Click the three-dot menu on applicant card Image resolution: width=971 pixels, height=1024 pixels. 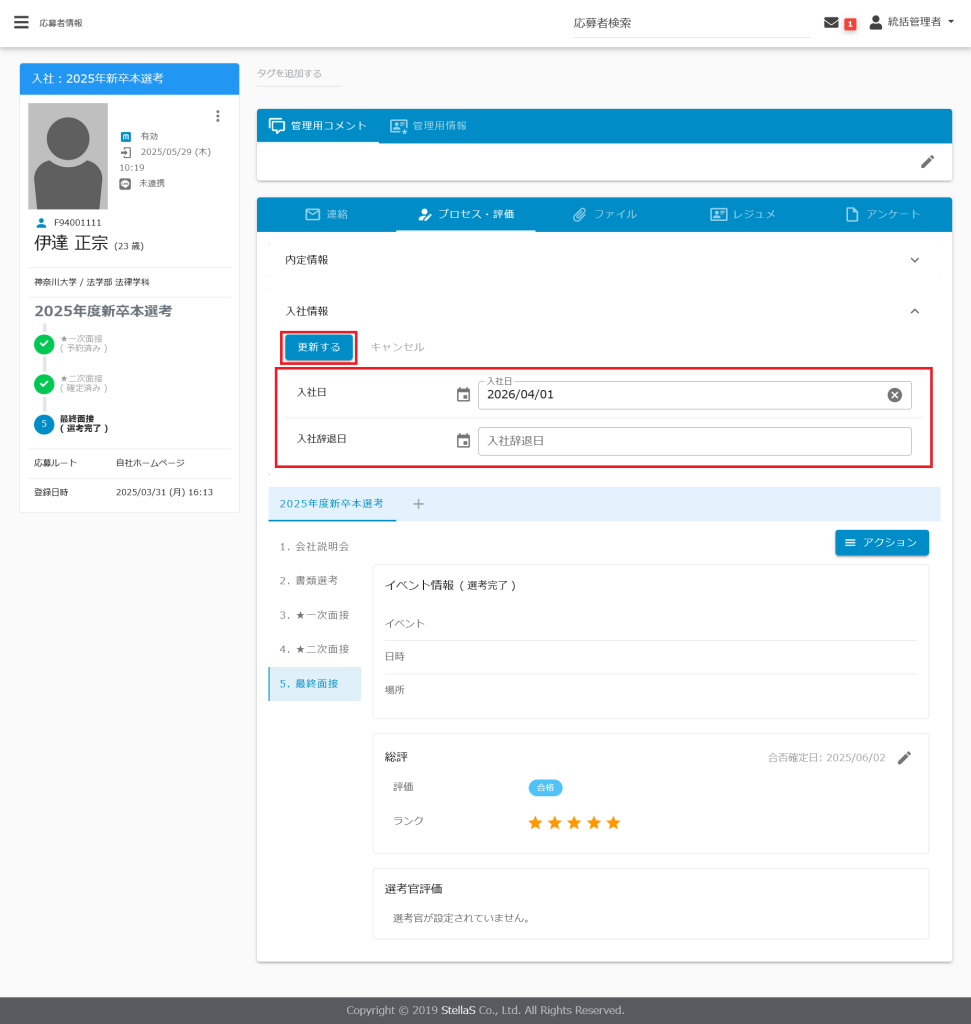[218, 116]
